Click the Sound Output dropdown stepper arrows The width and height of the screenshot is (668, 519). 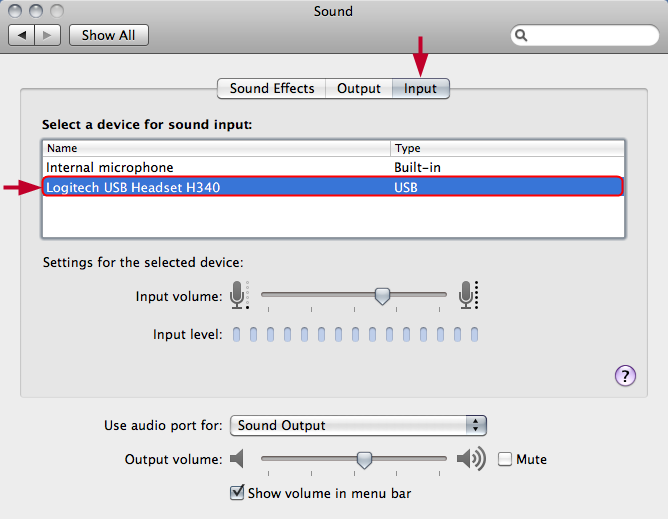pyautogui.click(x=475, y=425)
